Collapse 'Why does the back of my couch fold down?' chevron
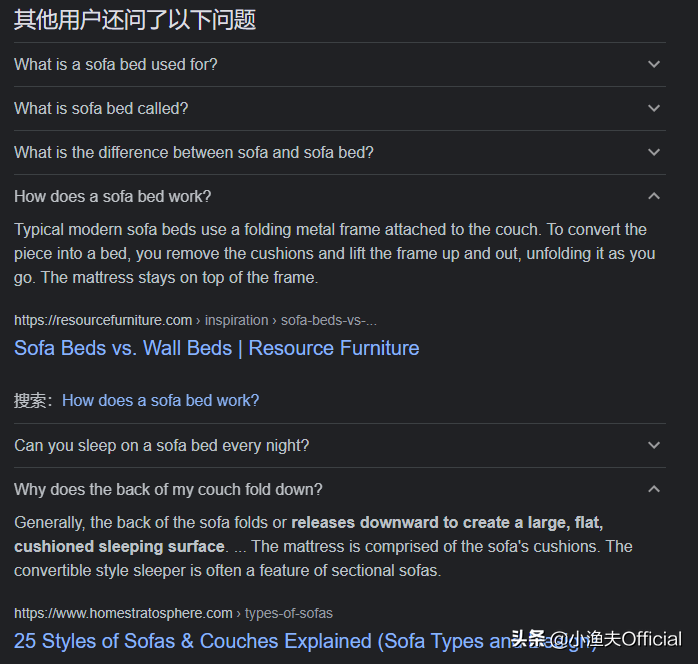698x664 pixels. tap(653, 489)
